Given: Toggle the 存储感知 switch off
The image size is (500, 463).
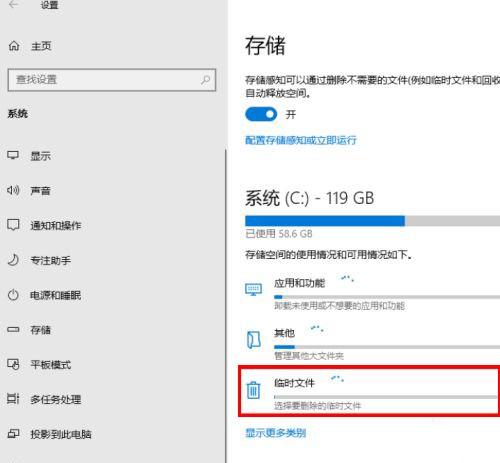Looking at the screenshot, I should pyautogui.click(x=261, y=114).
